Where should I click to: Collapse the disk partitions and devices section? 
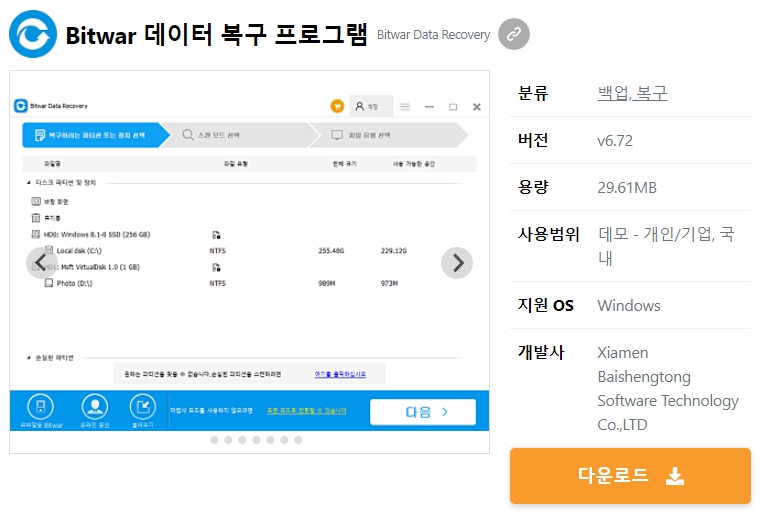29,183
